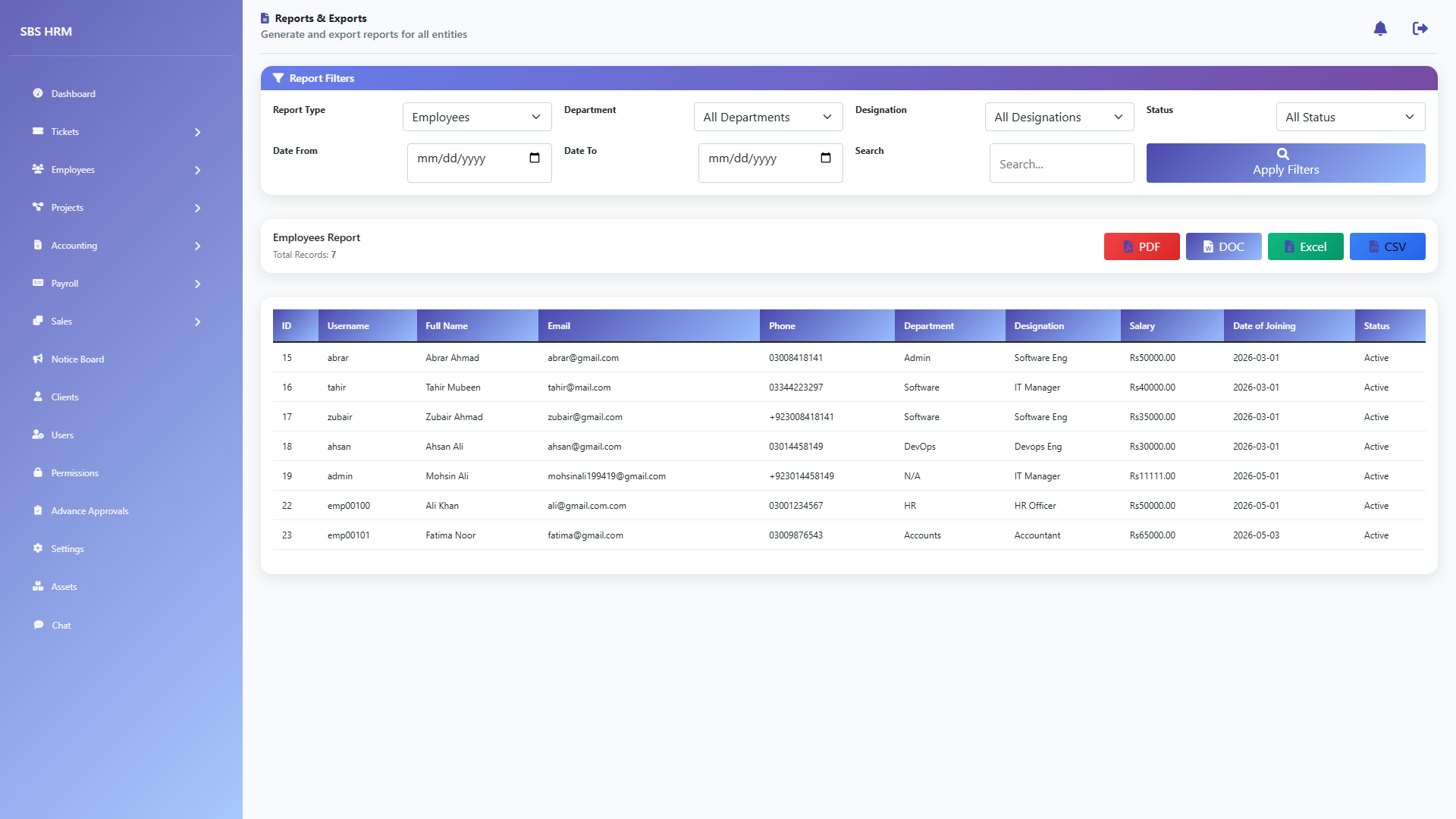Click the Payroll card icon
This screenshot has height=819, width=1456.
[x=38, y=283]
